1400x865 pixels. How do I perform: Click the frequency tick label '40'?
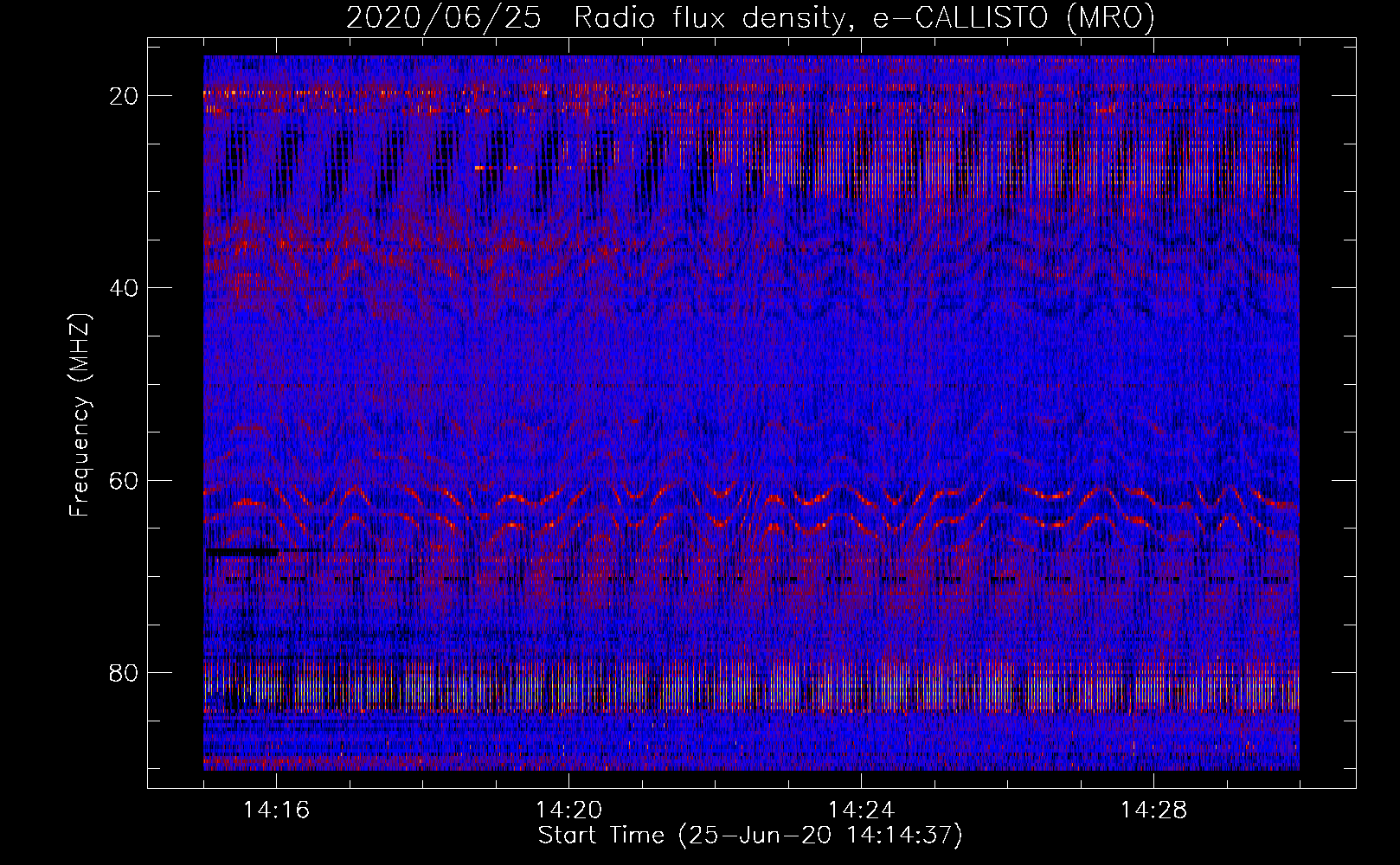(124, 288)
